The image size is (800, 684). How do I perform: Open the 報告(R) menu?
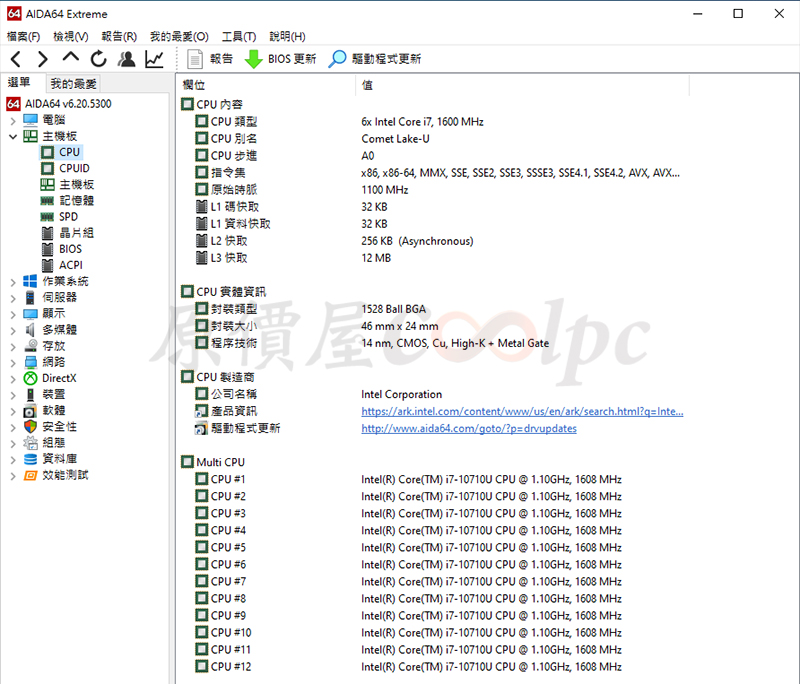pos(119,36)
